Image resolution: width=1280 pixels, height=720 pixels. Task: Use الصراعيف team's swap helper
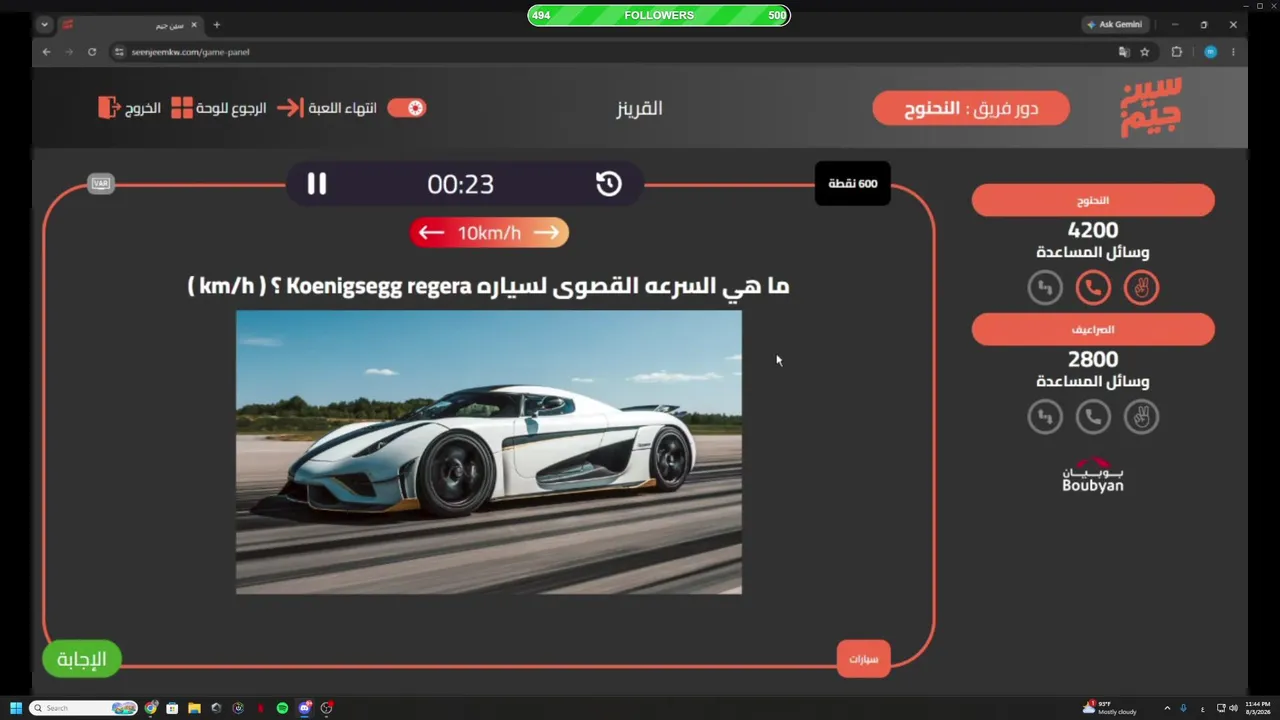[1045, 417]
